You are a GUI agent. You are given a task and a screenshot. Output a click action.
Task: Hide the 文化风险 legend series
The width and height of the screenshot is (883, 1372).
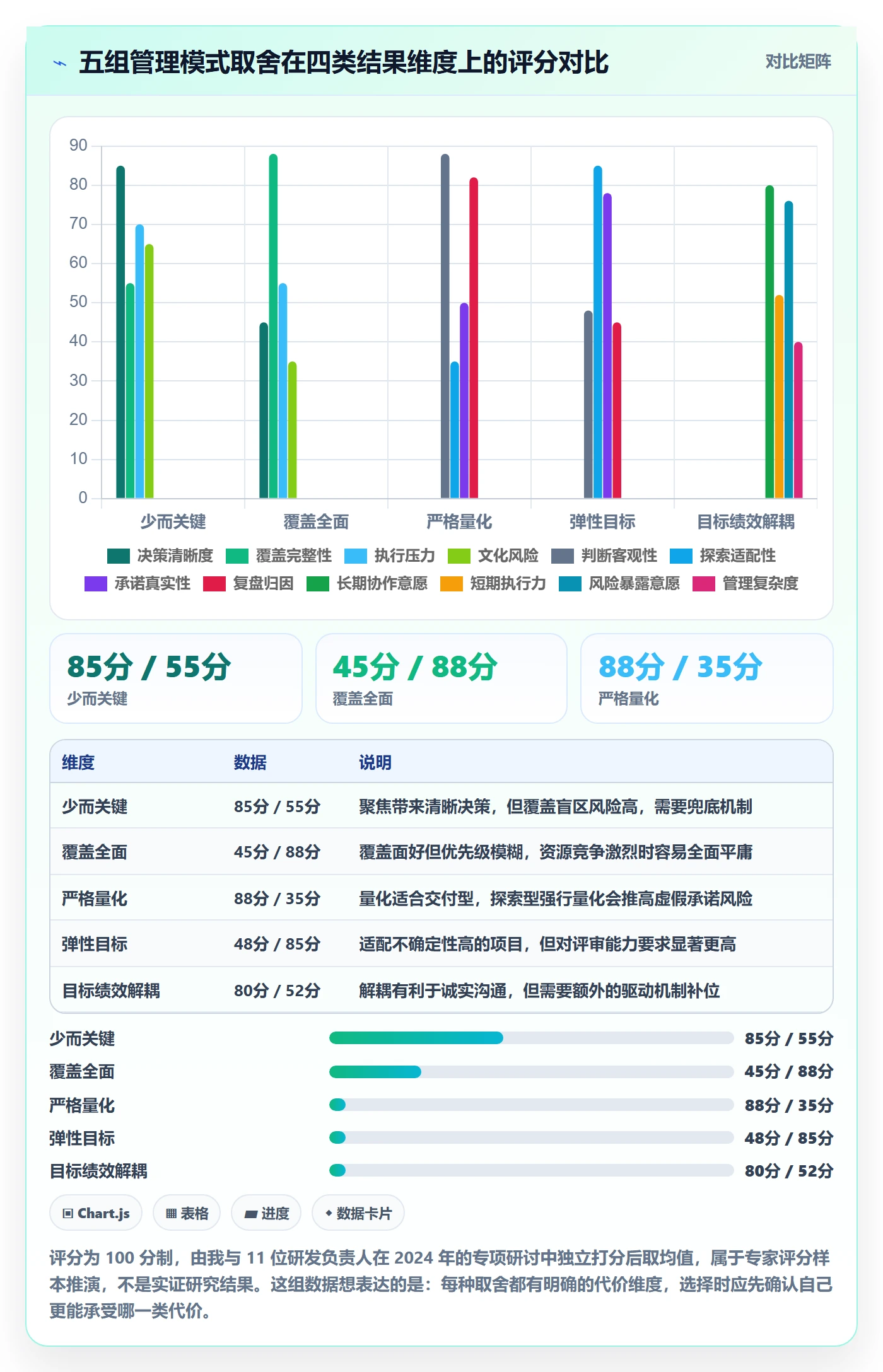493,556
